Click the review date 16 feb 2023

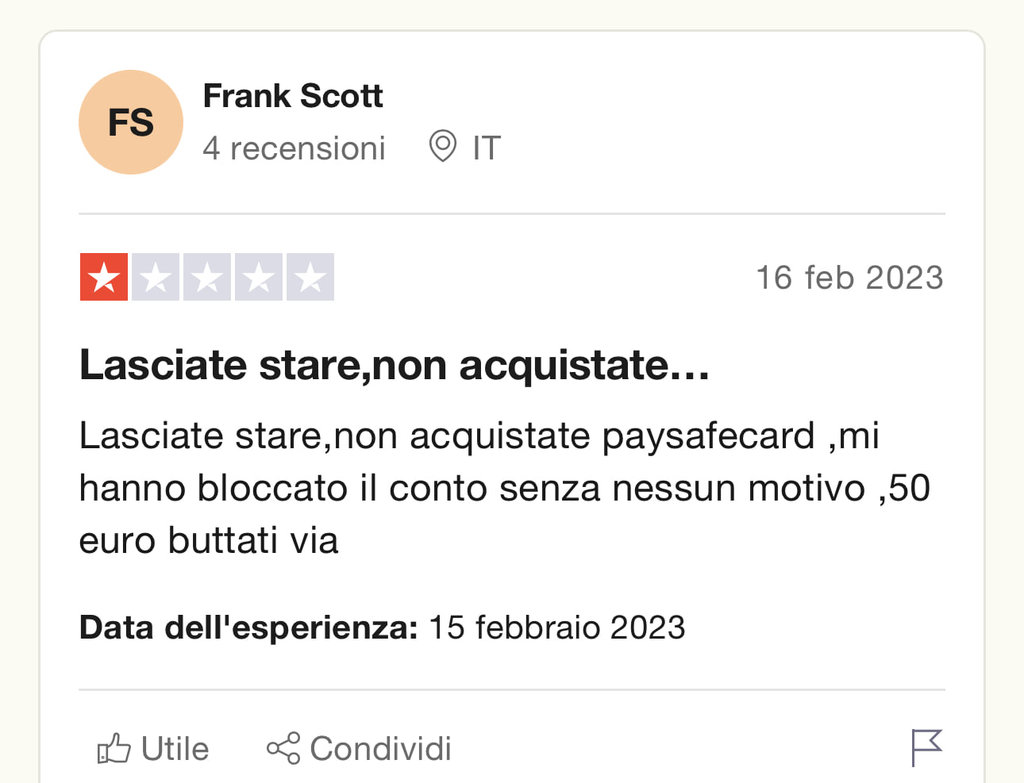(849, 277)
